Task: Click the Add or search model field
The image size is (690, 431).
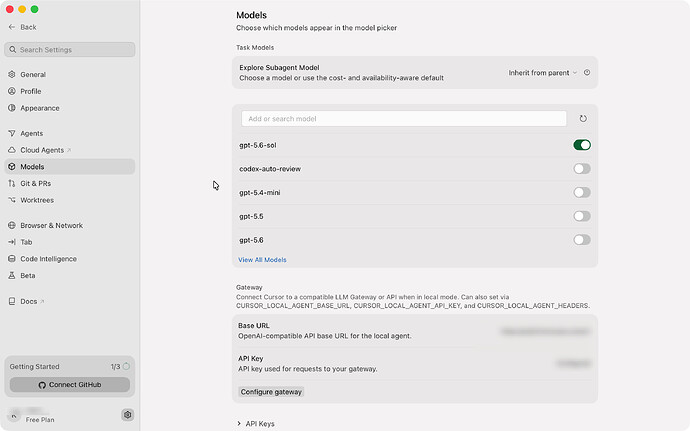Action: pyautogui.click(x=404, y=118)
